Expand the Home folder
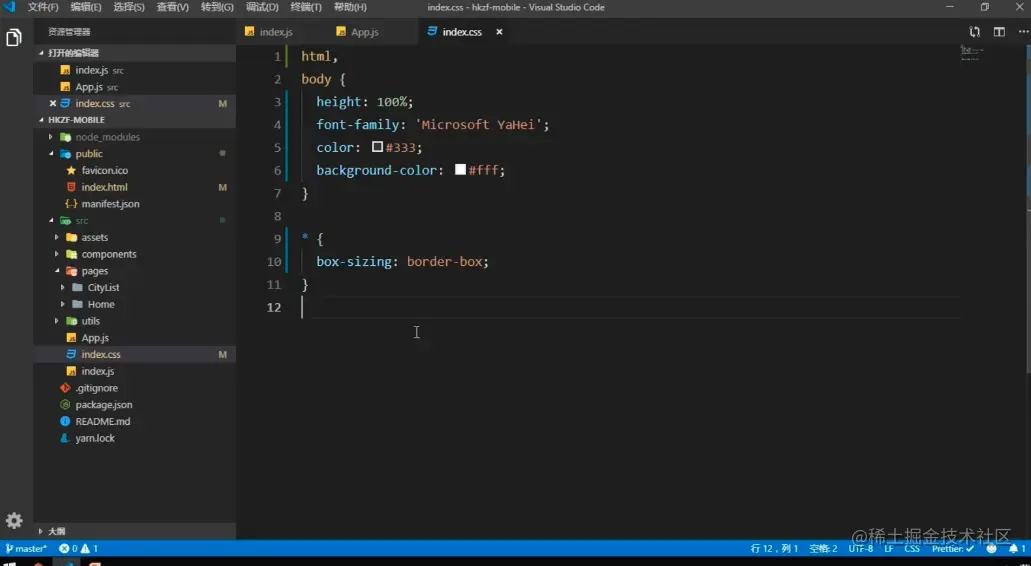Image resolution: width=1031 pixels, height=566 pixels. coord(101,304)
